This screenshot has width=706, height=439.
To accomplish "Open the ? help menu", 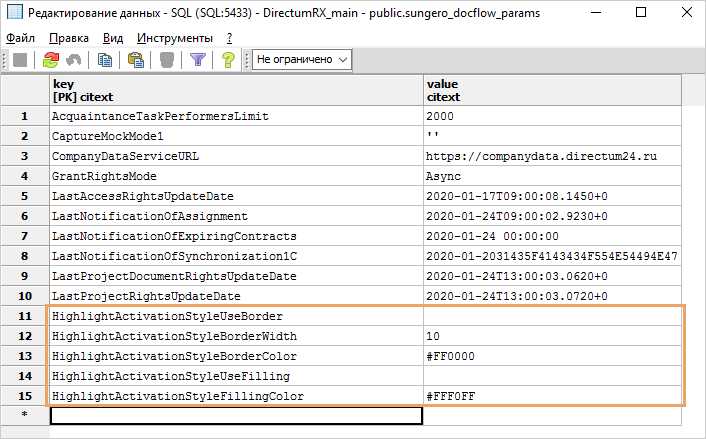I will click(229, 37).
